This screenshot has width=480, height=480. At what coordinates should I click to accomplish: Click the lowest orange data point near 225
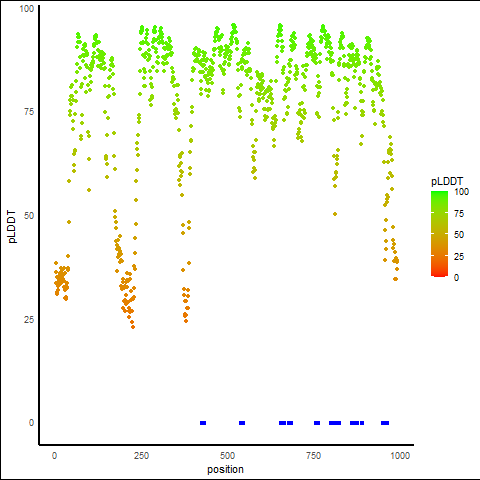133,327
